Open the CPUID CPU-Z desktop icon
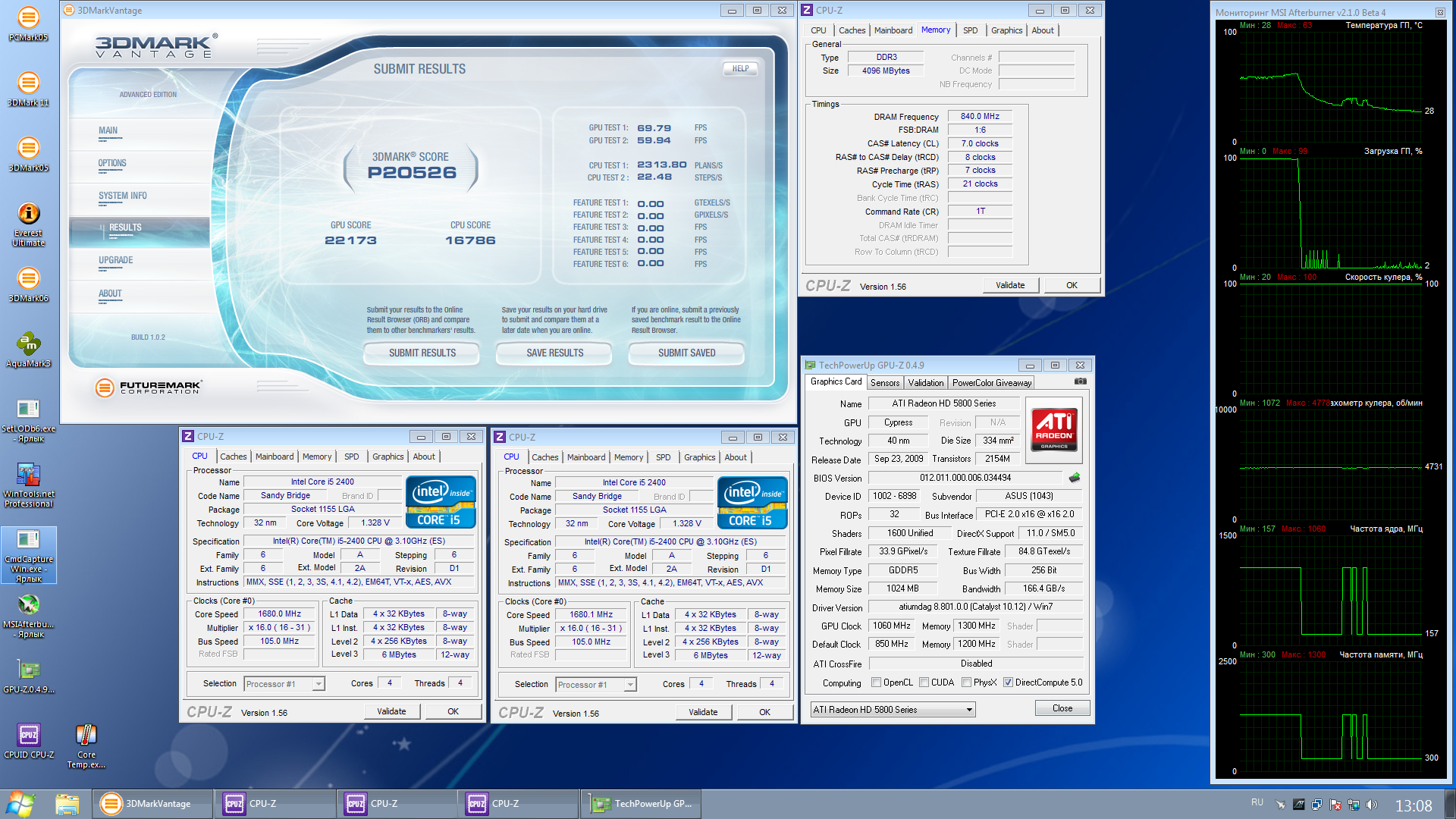 (x=28, y=740)
